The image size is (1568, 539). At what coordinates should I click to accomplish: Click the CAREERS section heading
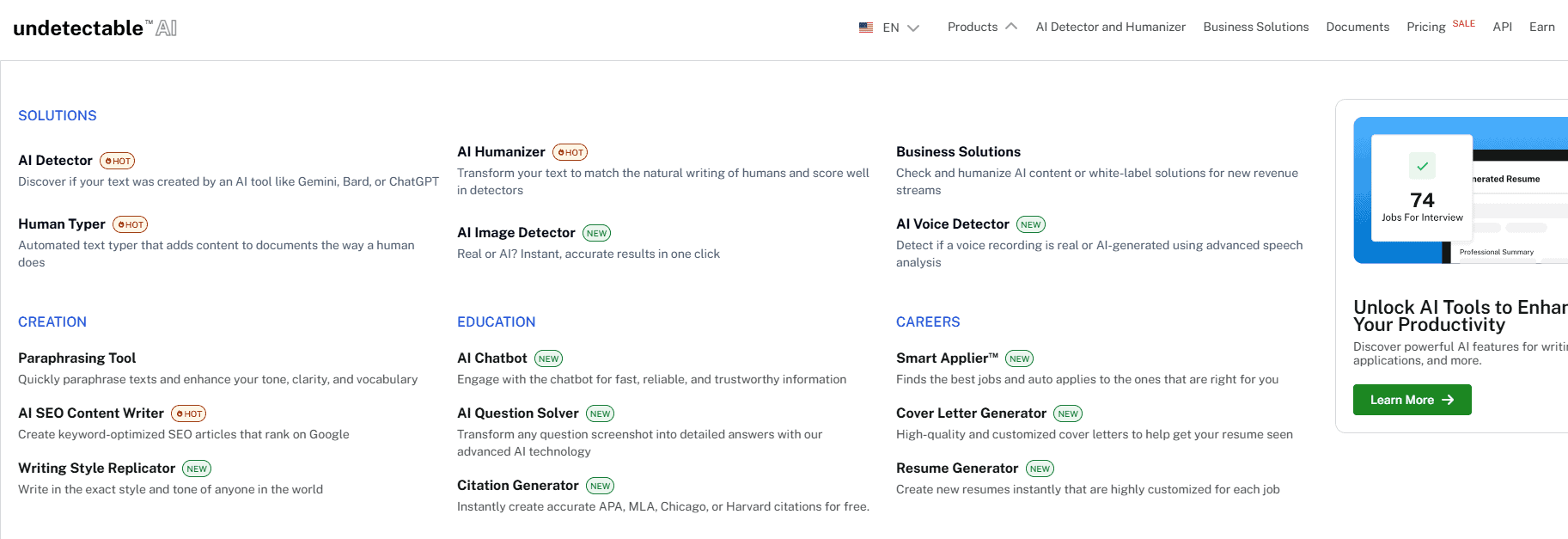pyautogui.click(x=927, y=322)
